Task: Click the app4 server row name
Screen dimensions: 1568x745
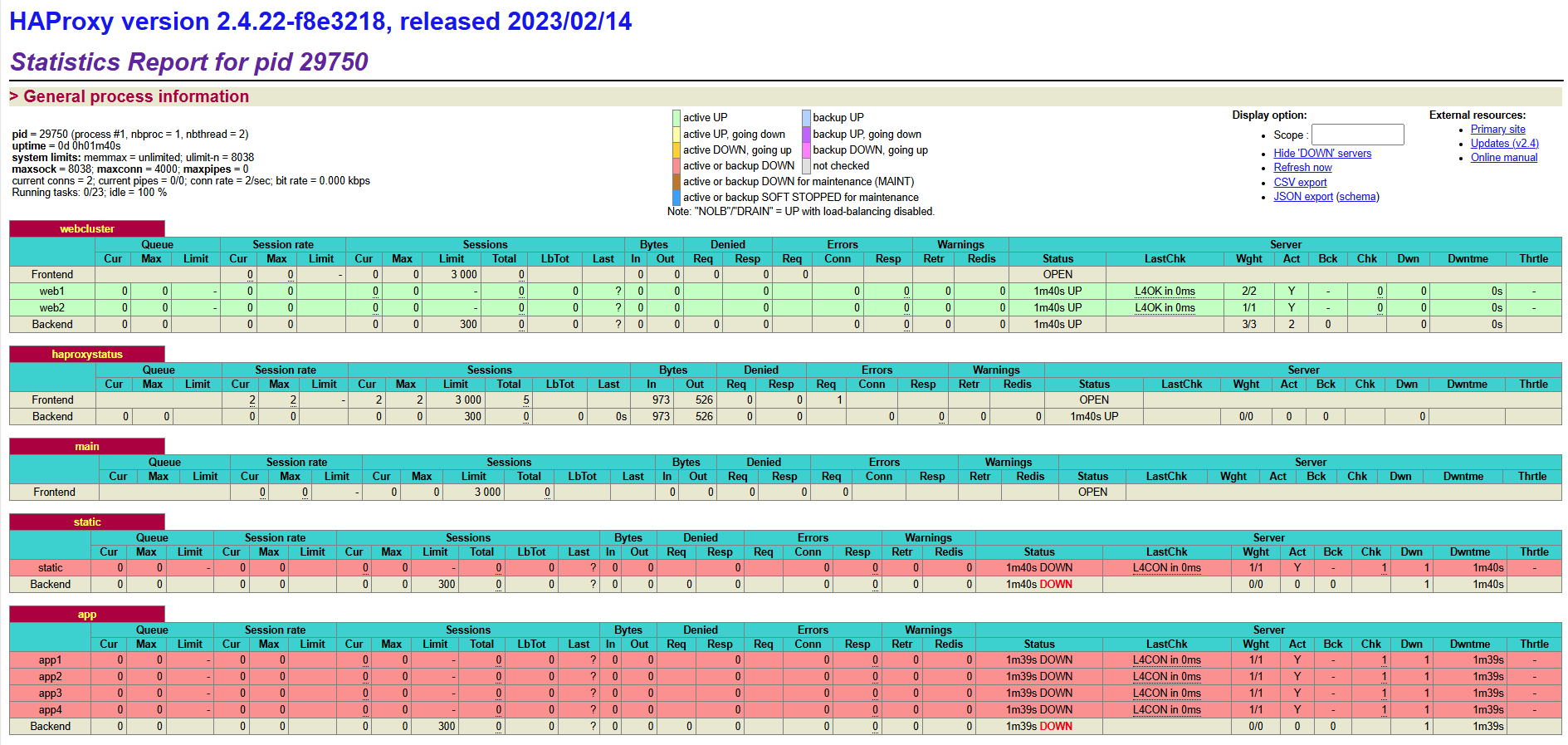Action: [50, 709]
